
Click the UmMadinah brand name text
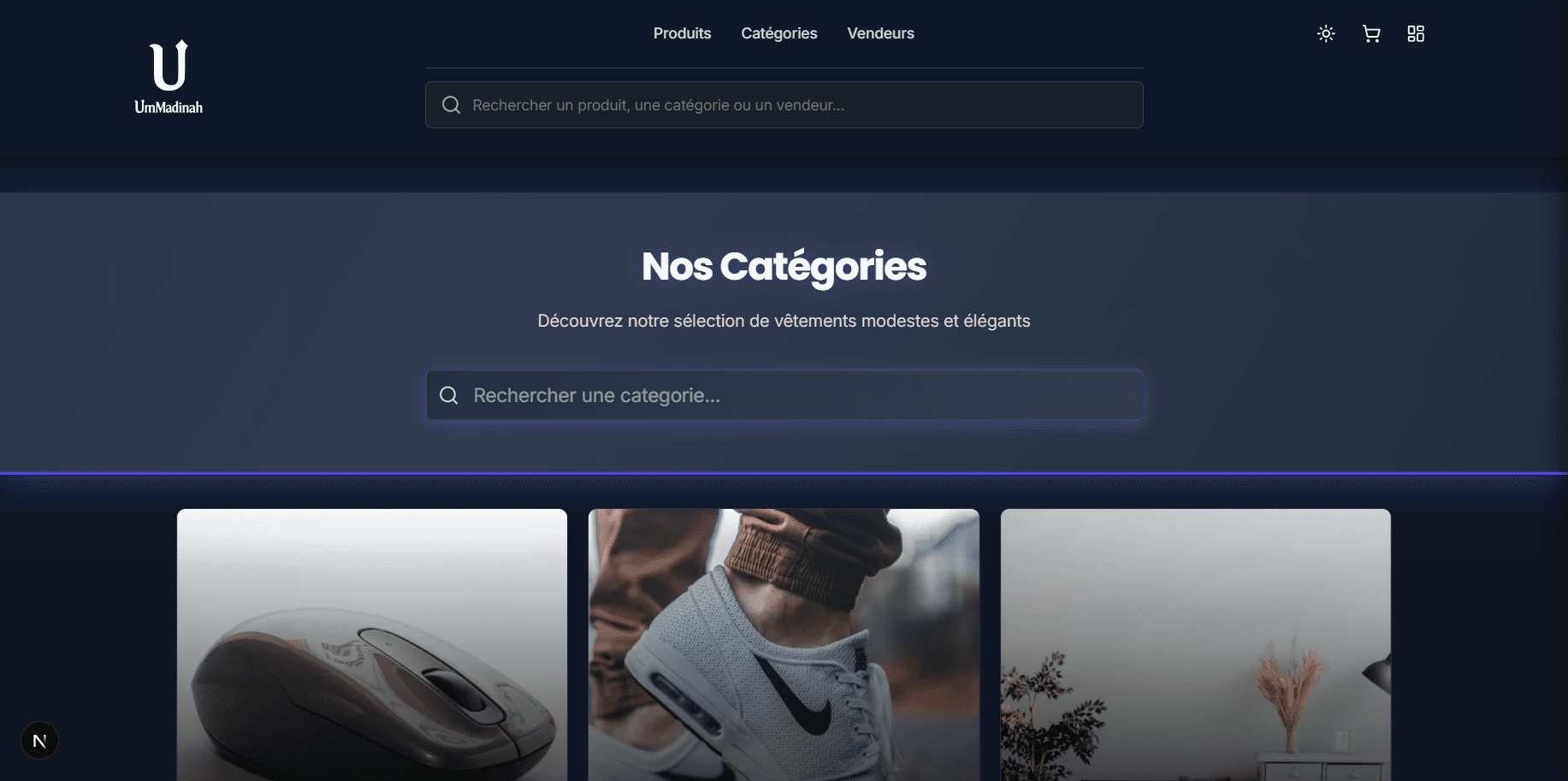point(169,107)
